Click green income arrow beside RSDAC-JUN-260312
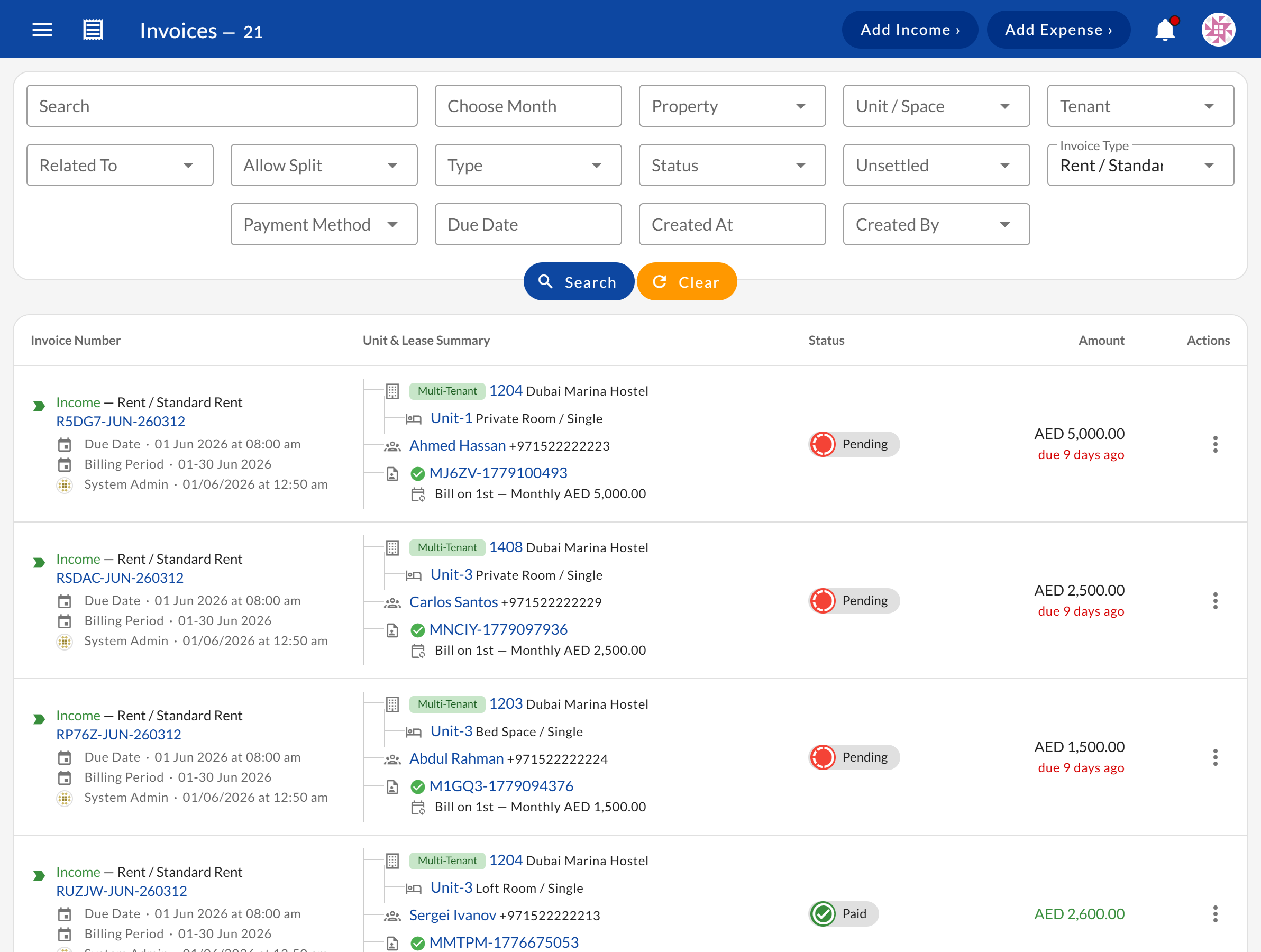 click(x=39, y=563)
